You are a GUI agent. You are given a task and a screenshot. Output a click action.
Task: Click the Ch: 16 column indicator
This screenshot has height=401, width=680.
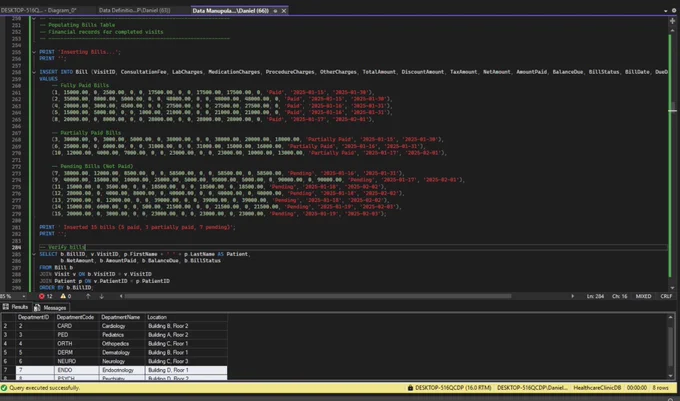[619, 297]
